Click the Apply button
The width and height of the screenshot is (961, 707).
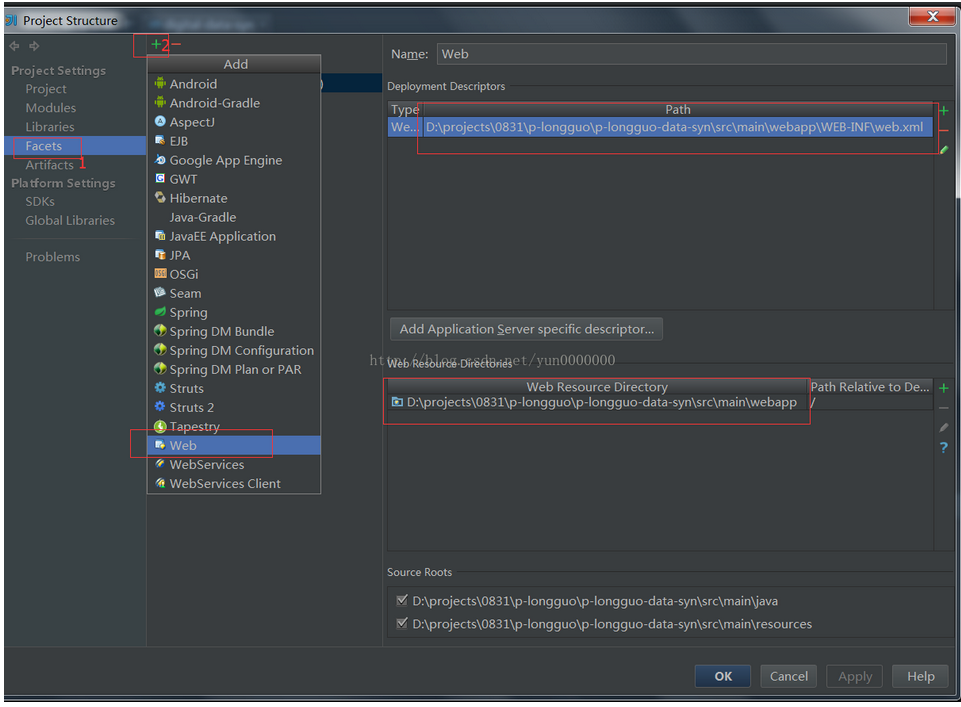pos(854,676)
